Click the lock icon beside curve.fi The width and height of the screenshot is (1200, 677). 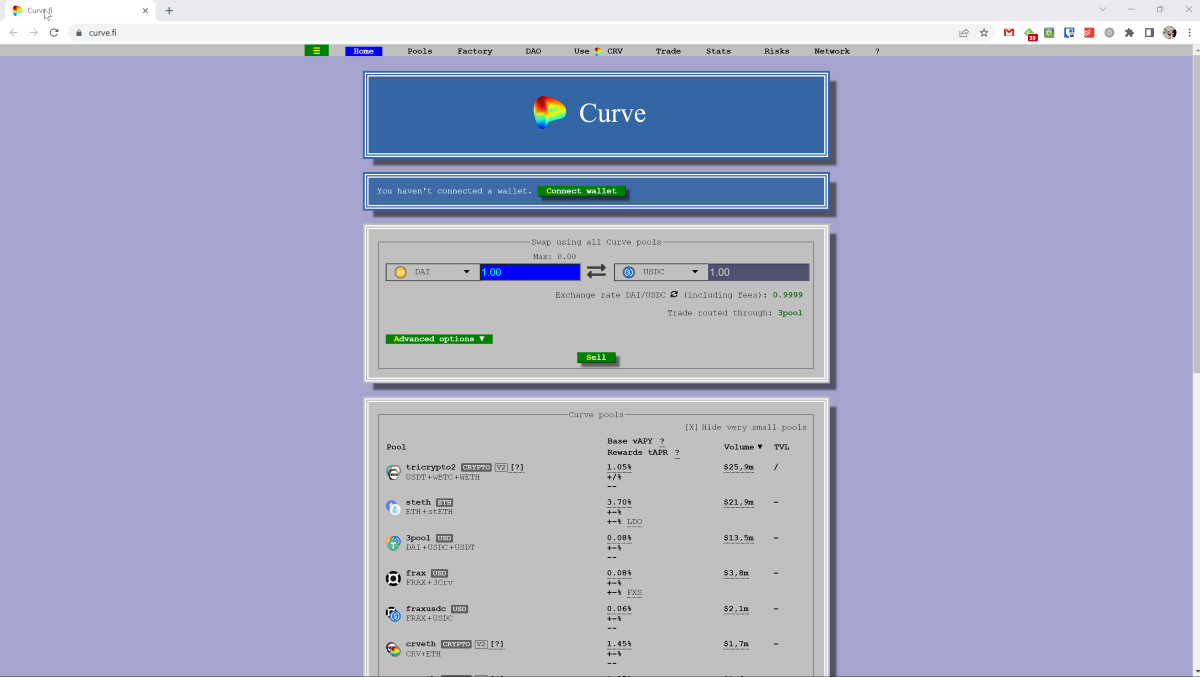(x=78, y=32)
